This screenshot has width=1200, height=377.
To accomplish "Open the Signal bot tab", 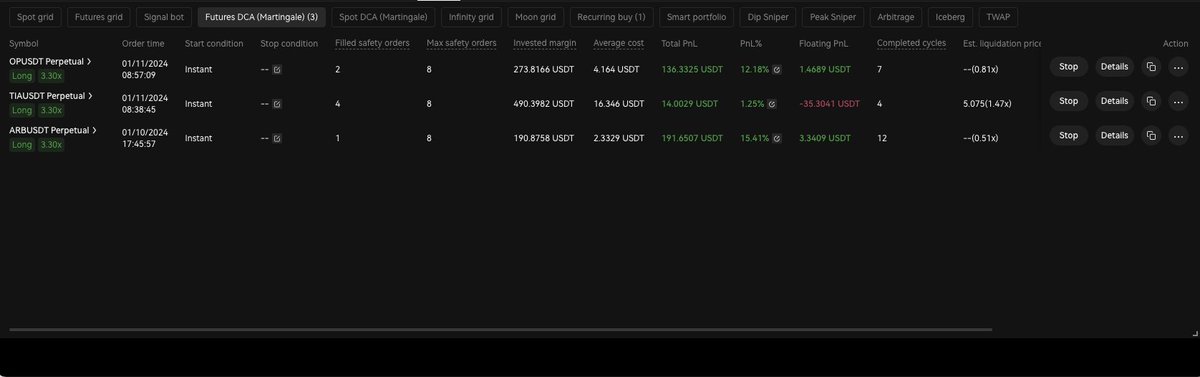I will pos(164,17).
